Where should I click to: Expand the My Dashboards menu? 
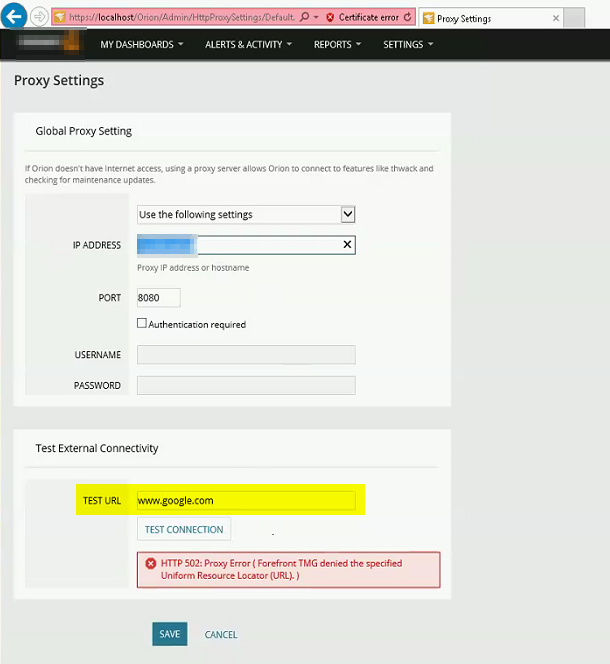pos(141,44)
